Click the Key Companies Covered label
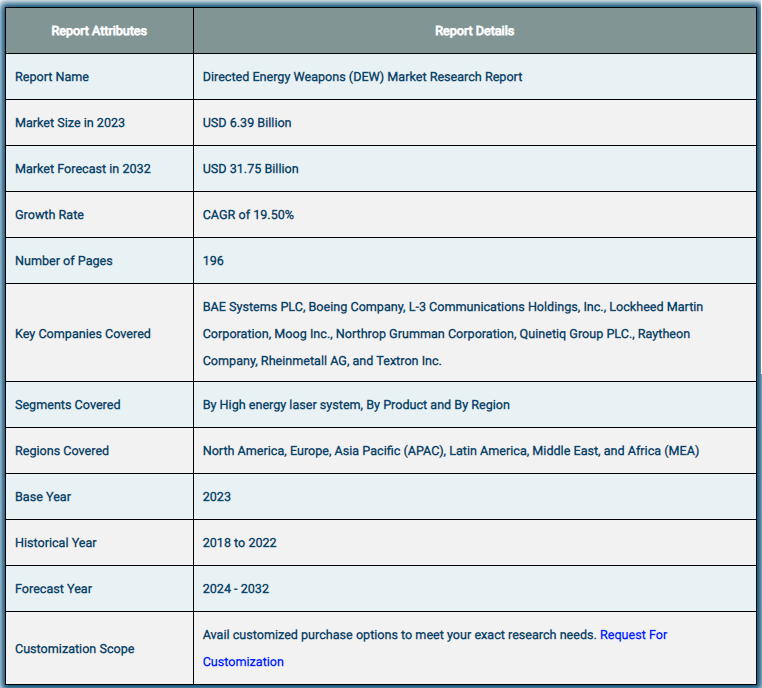Viewport: 762px width, 688px height. point(83,334)
